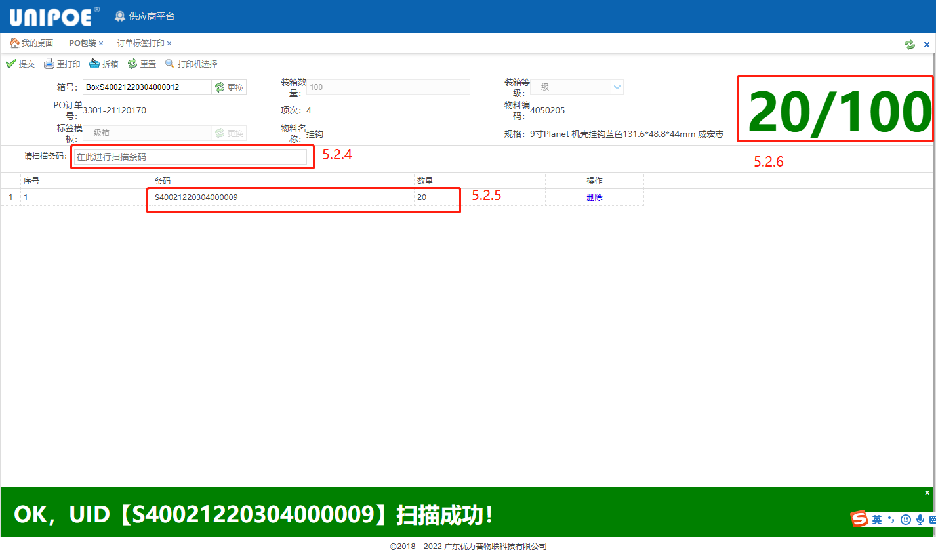
Task: Click the green refresh icon at tab bar right
Action: pos(909,44)
